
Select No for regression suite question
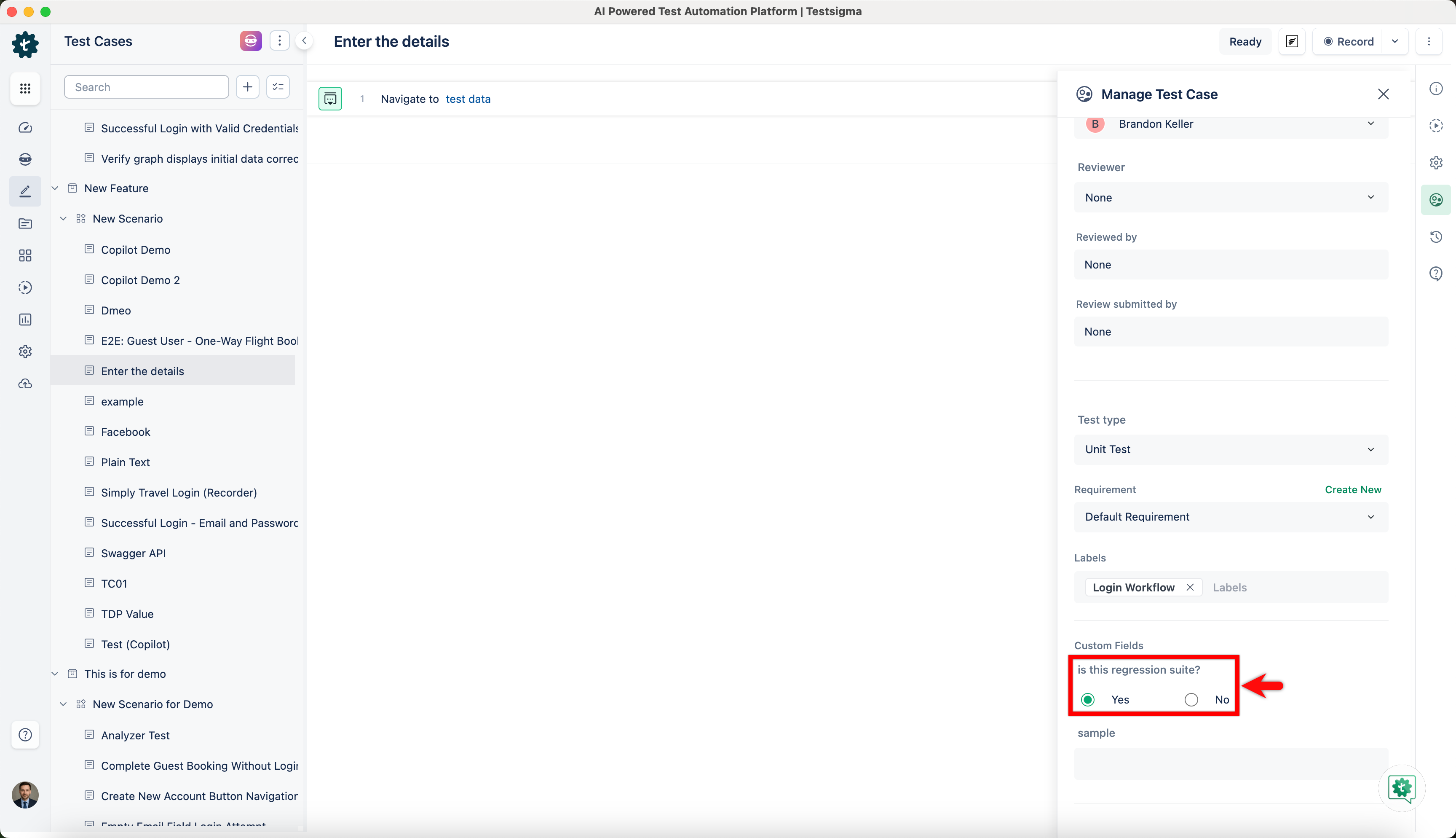point(1191,699)
